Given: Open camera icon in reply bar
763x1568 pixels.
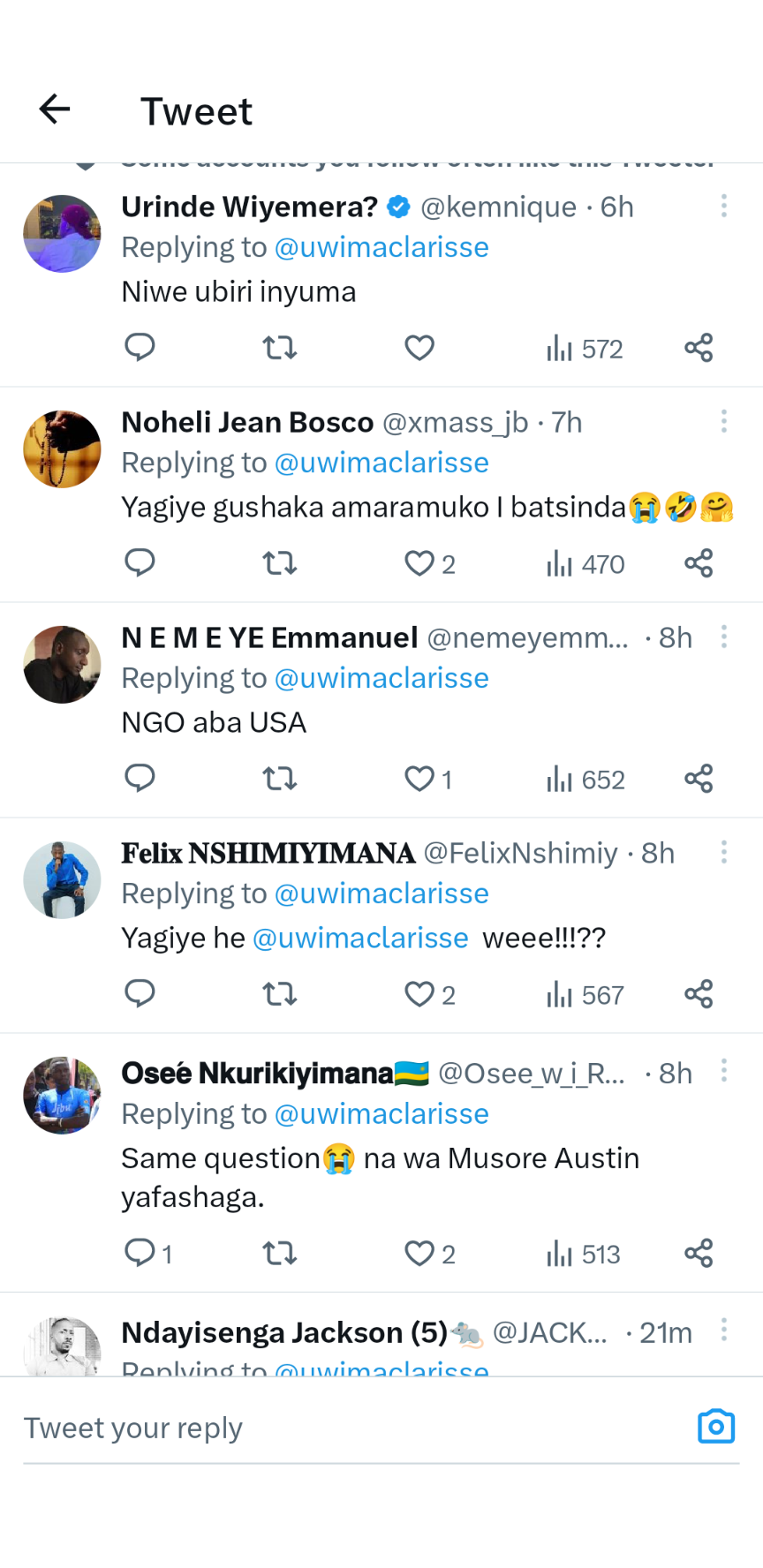Looking at the screenshot, I should click(x=715, y=1427).
